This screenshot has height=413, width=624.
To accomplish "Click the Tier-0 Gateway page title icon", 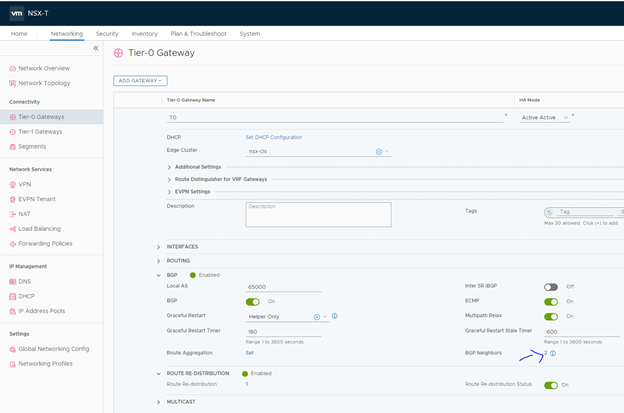I will click(119, 53).
